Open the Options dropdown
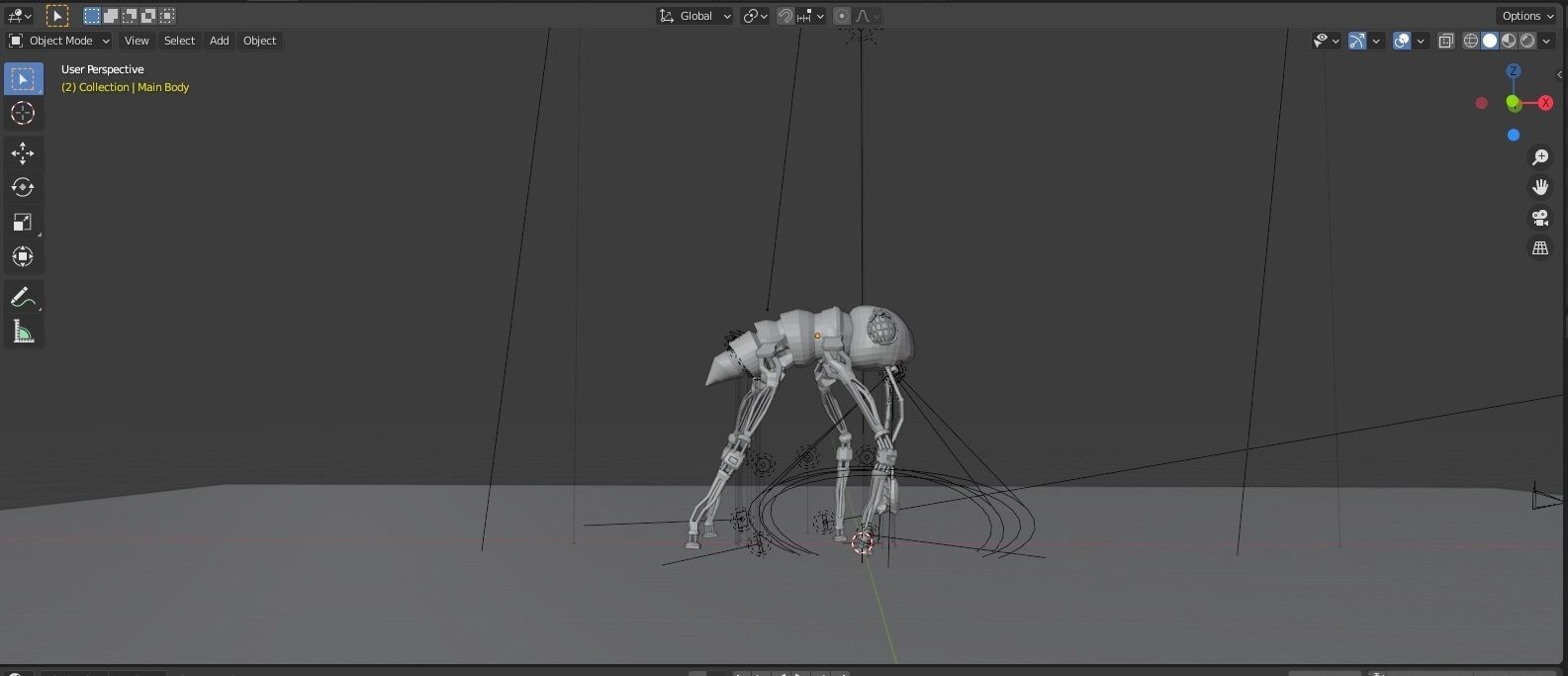1568x676 pixels. pyautogui.click(x=1526, y=16)
